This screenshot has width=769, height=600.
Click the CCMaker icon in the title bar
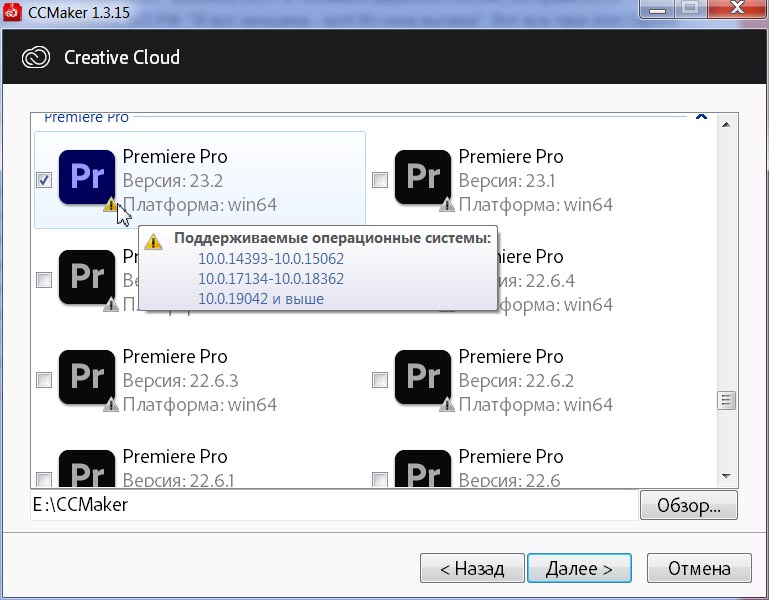pyautogui.click(x=12, y=12)
